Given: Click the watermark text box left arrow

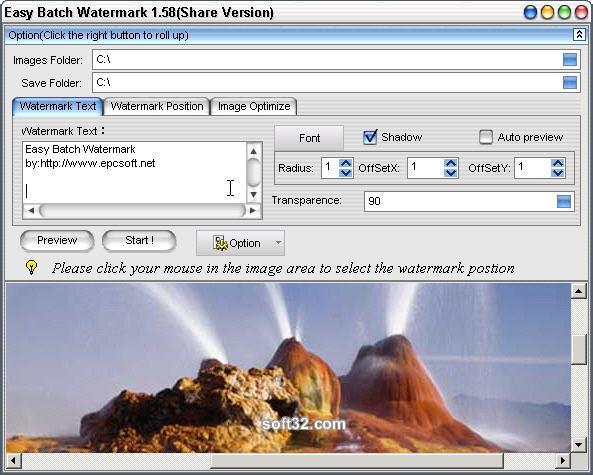Looking at the screenshot, I should (31, 210).
